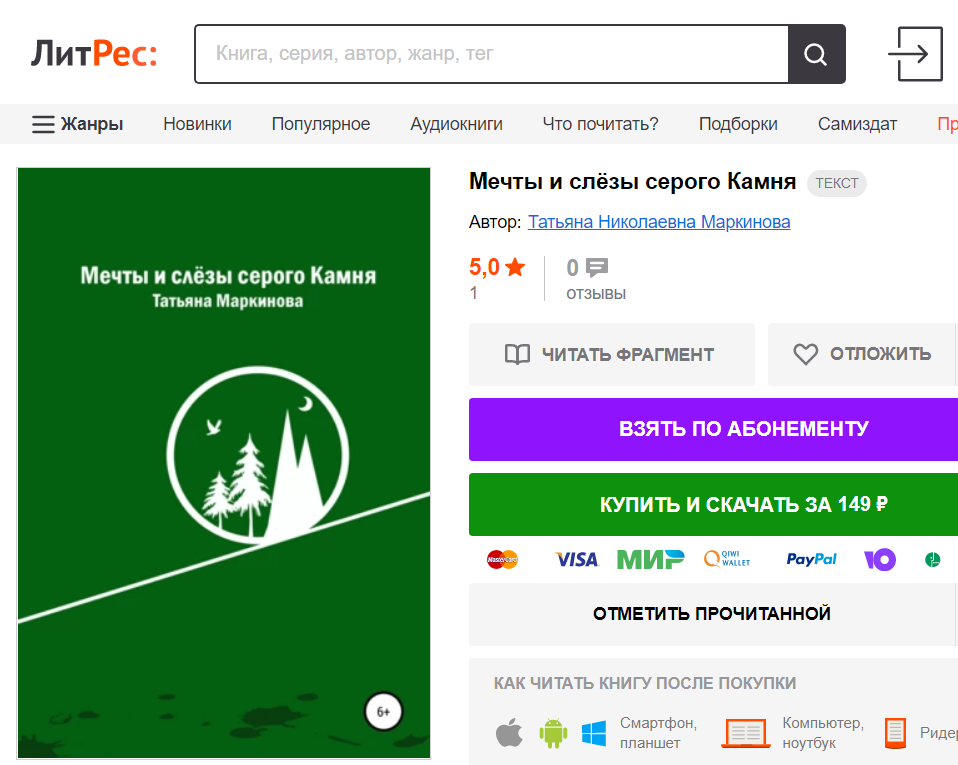Open reviews via speech bubble icon

pos(597,268)
